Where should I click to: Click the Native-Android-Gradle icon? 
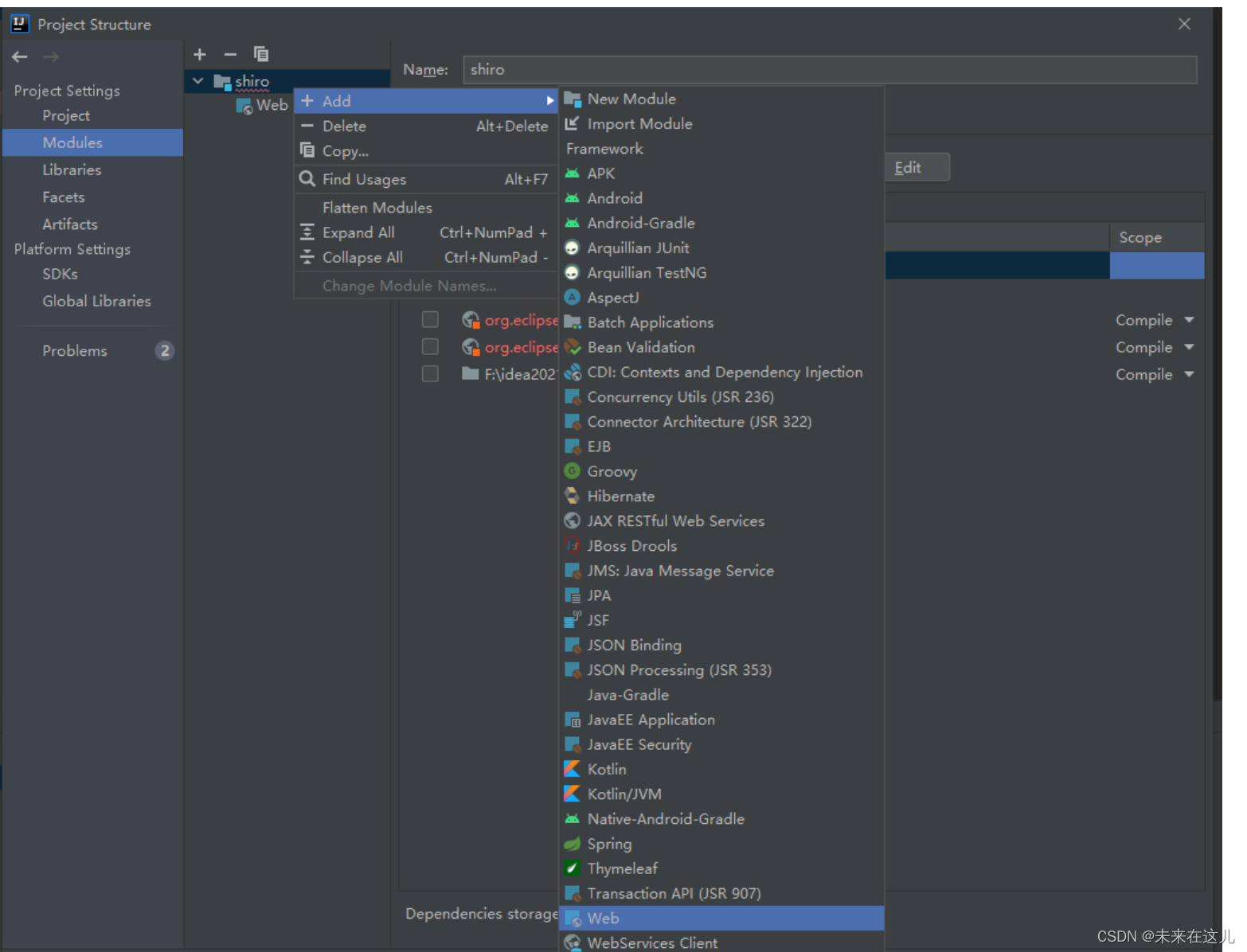click(572, 819)
